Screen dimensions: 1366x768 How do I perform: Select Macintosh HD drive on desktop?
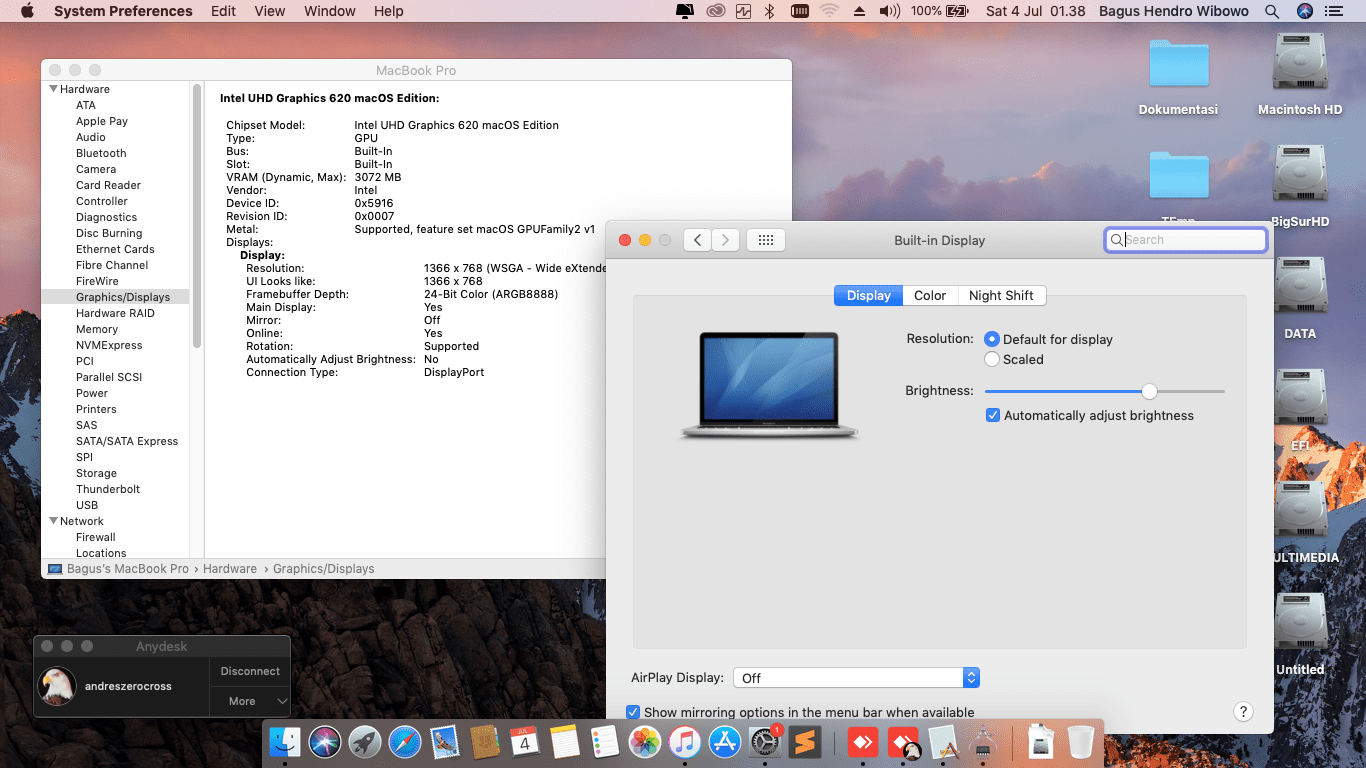coord(1300,75)
